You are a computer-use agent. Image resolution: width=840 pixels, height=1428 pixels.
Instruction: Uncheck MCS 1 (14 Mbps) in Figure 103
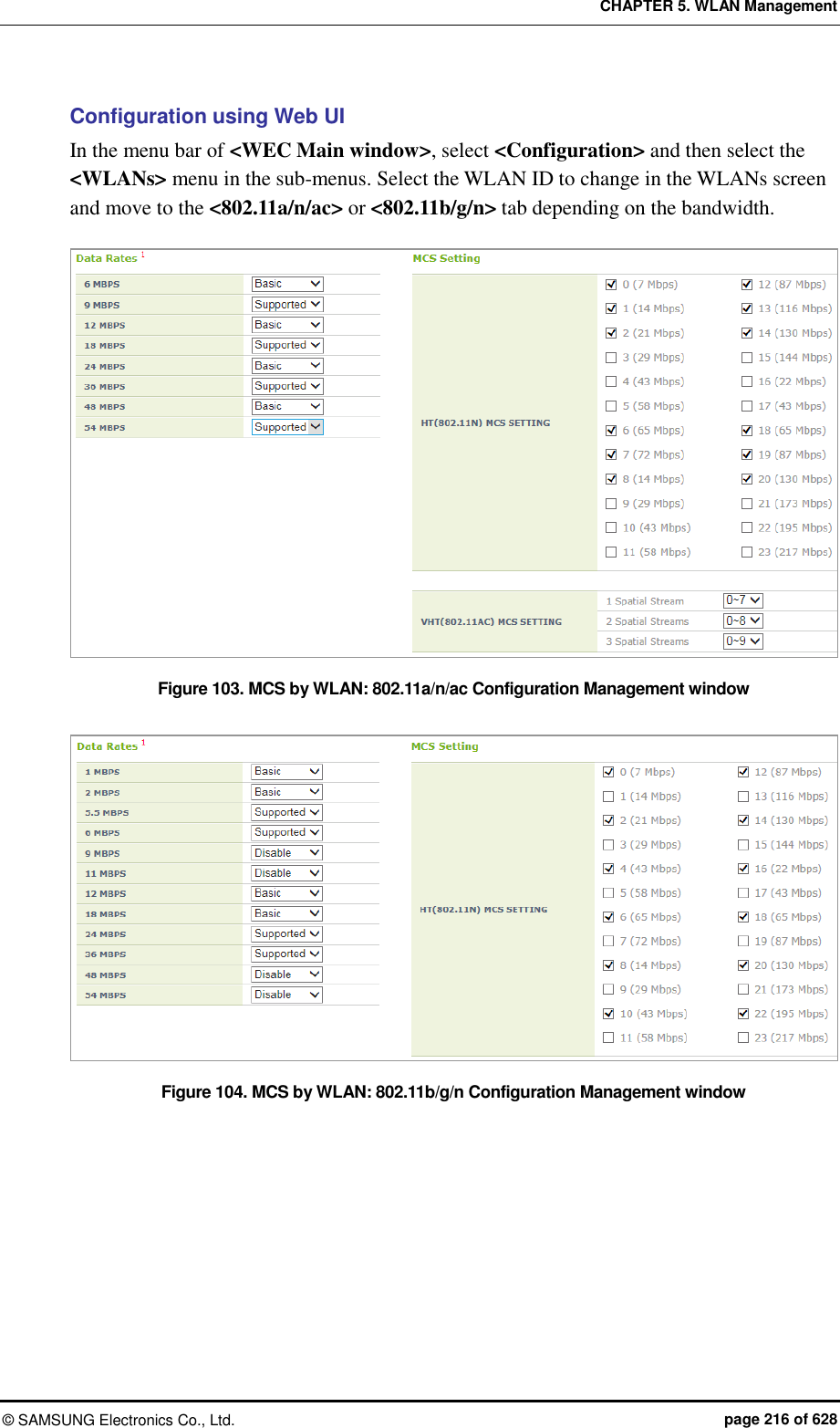click(x=611, y=308)
